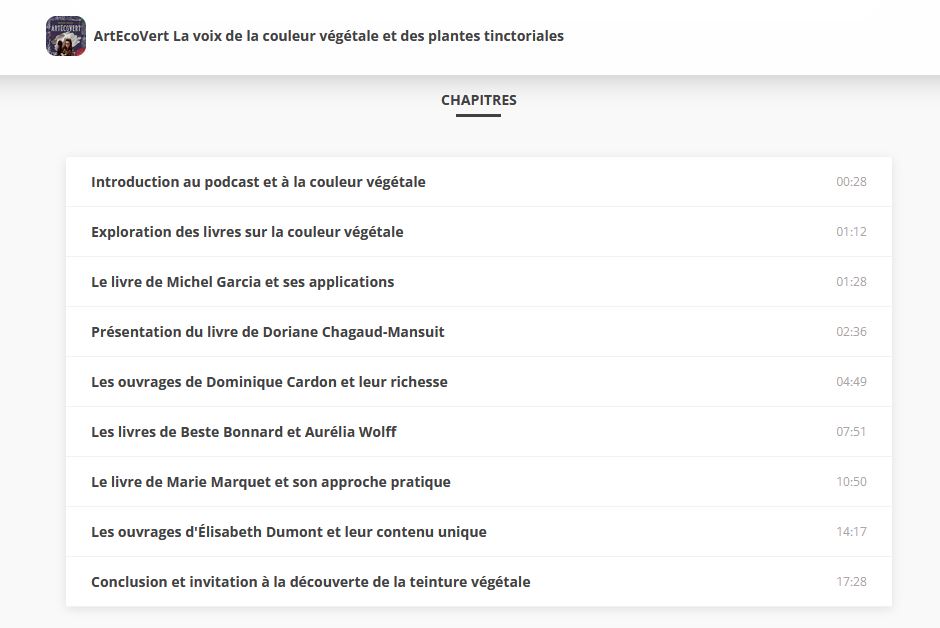940x628 pixels.
Task: Select the CHAPITRES section heading
Action: point(478,100)
